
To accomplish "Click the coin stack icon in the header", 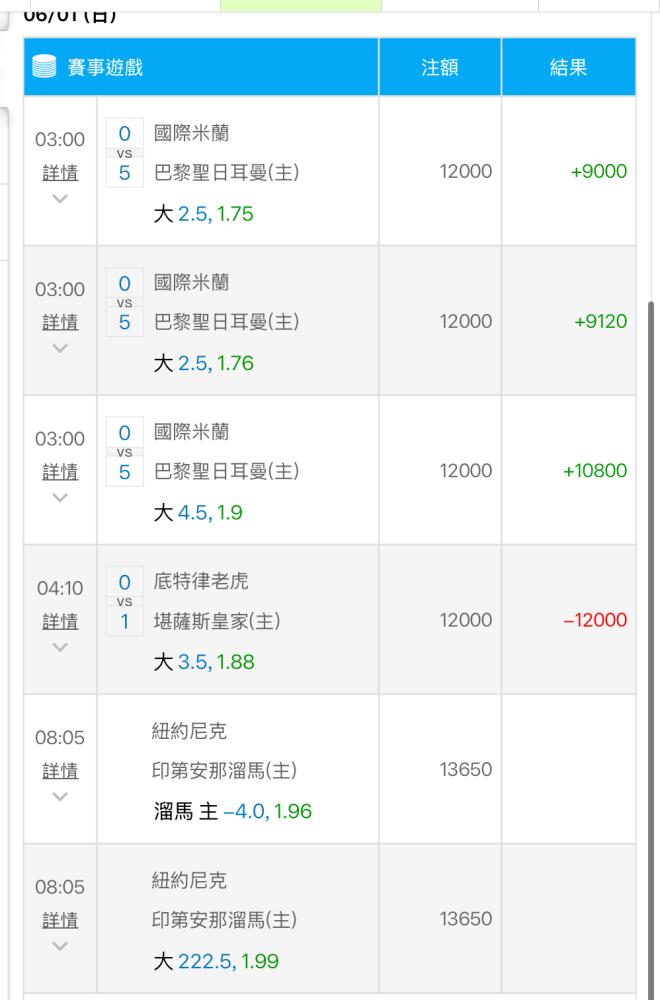I will coord(44,67).
